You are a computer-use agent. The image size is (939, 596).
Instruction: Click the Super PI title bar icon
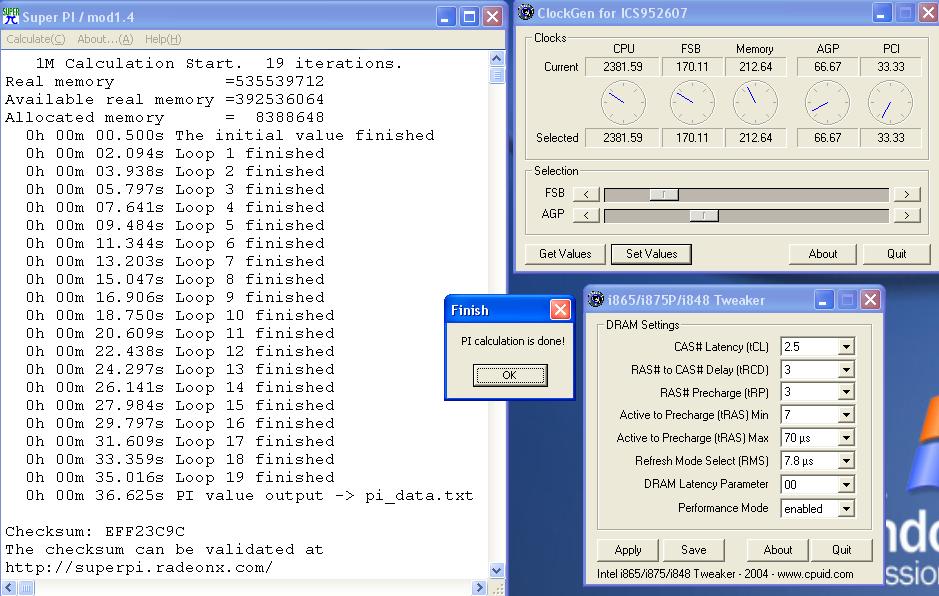pos(10,16)
